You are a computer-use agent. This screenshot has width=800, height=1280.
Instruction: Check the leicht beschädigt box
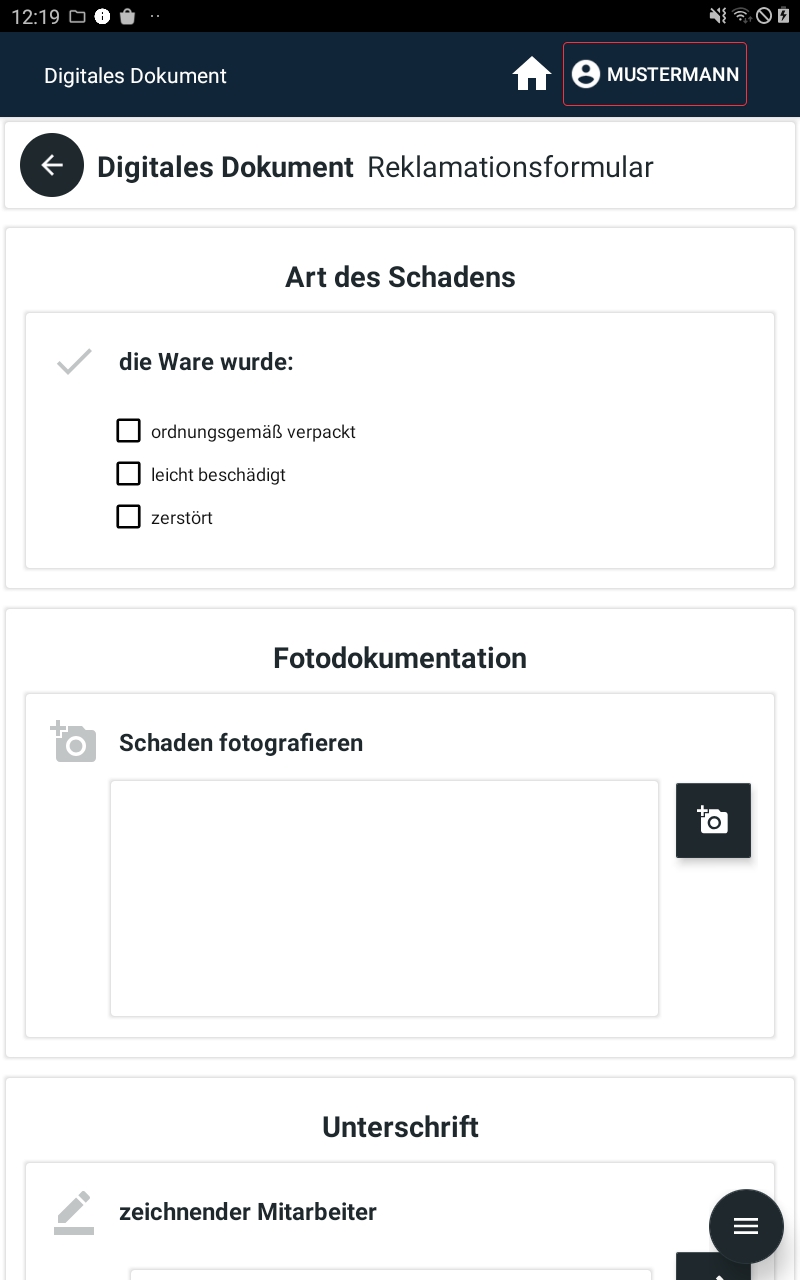click(128, 473)
